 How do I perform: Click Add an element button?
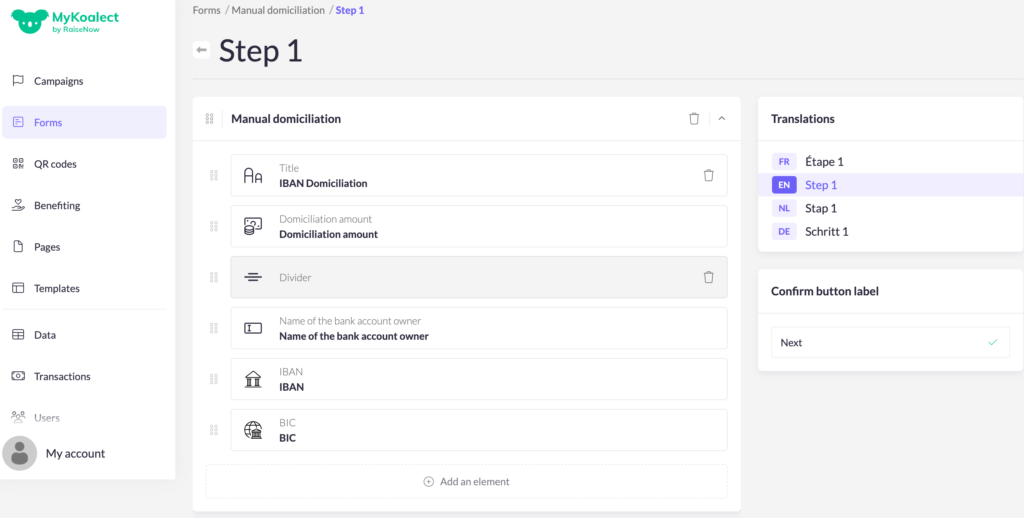(466, 481)
